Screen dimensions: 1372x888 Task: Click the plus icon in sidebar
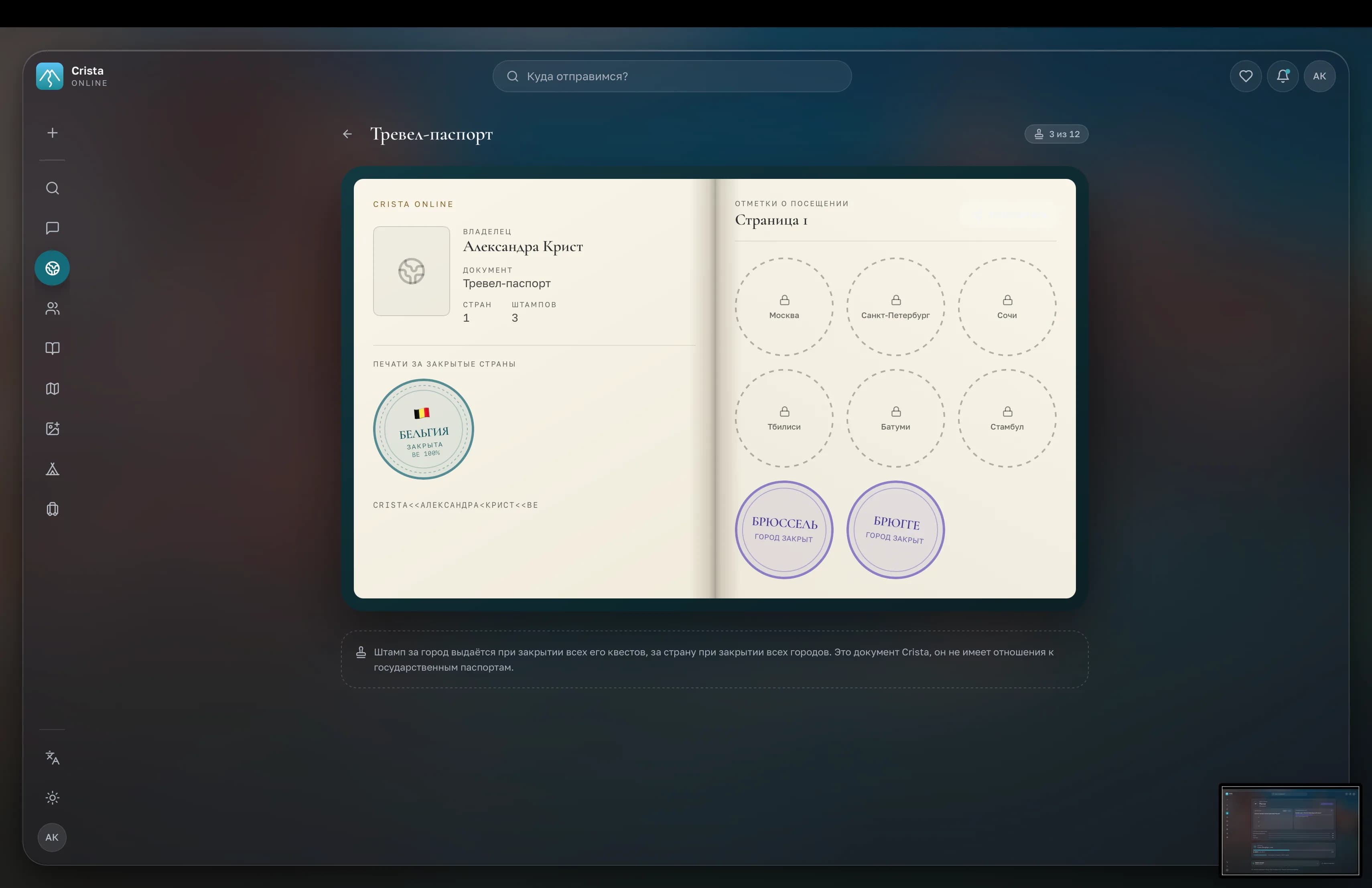53,133
